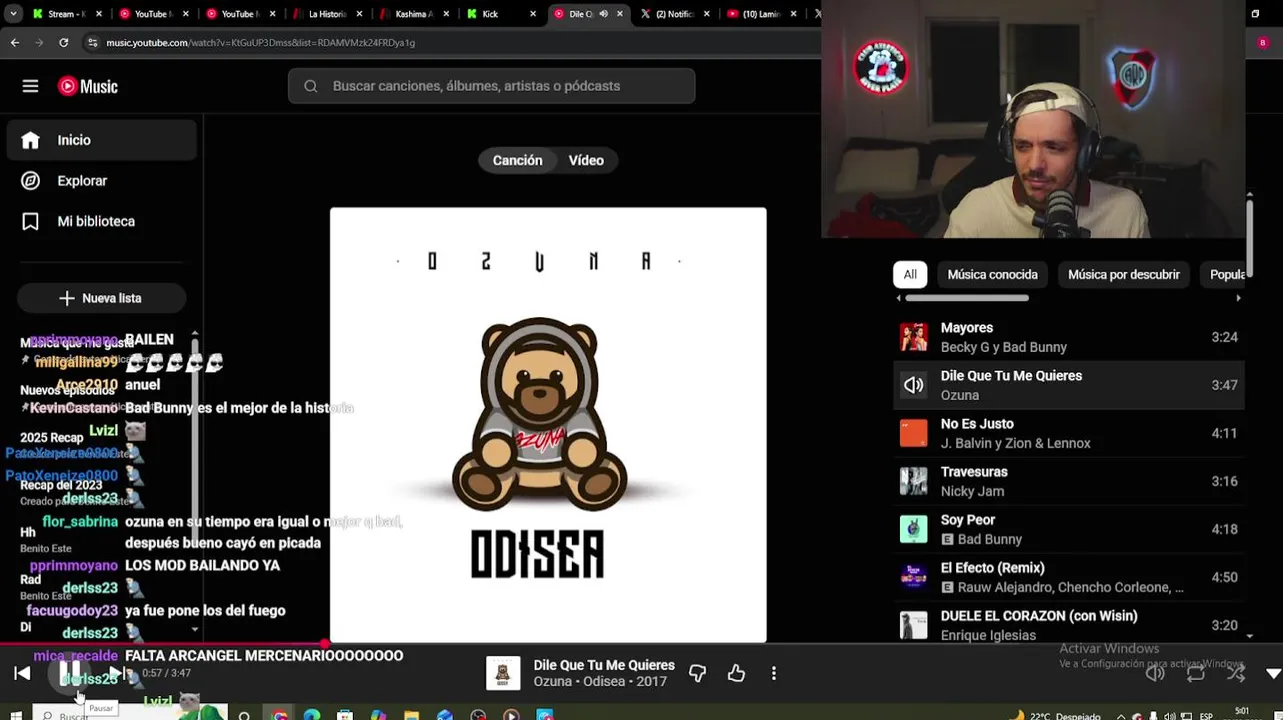The width and height of the screenshot is (1283, 720).
Task: Select Música por descubrir filter chip
Action: [1123, 274]
